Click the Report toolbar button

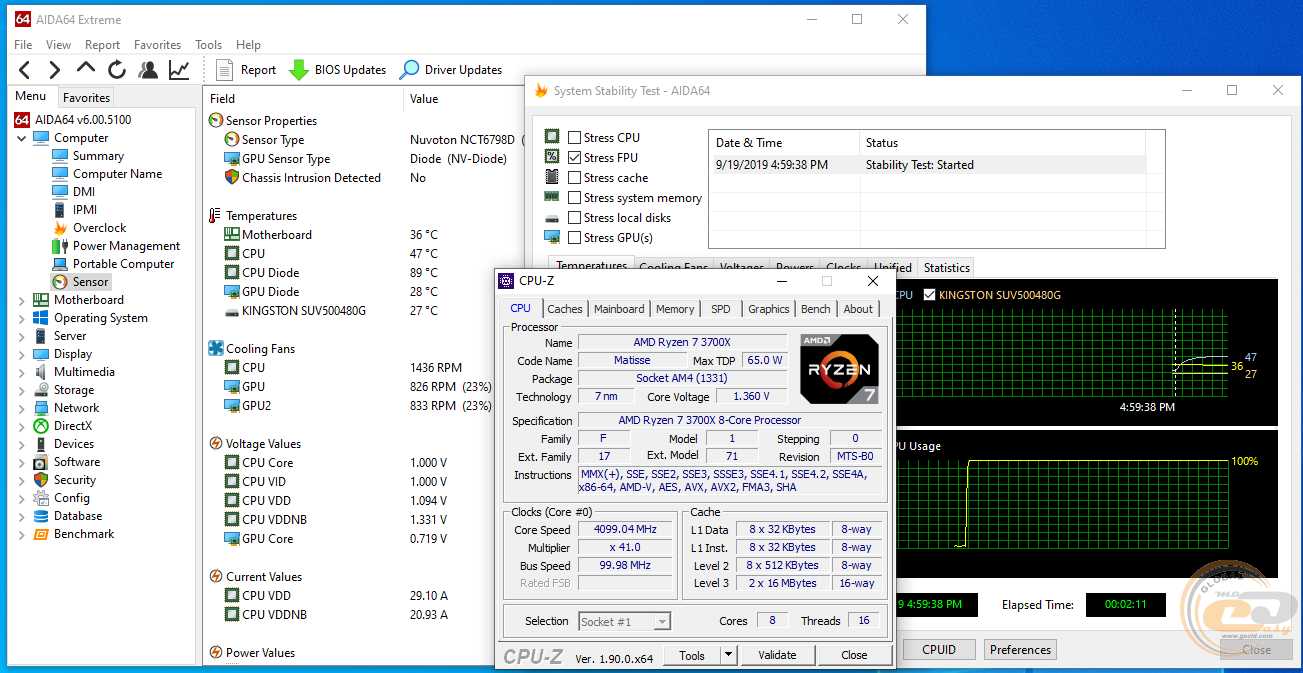[246, 70]
